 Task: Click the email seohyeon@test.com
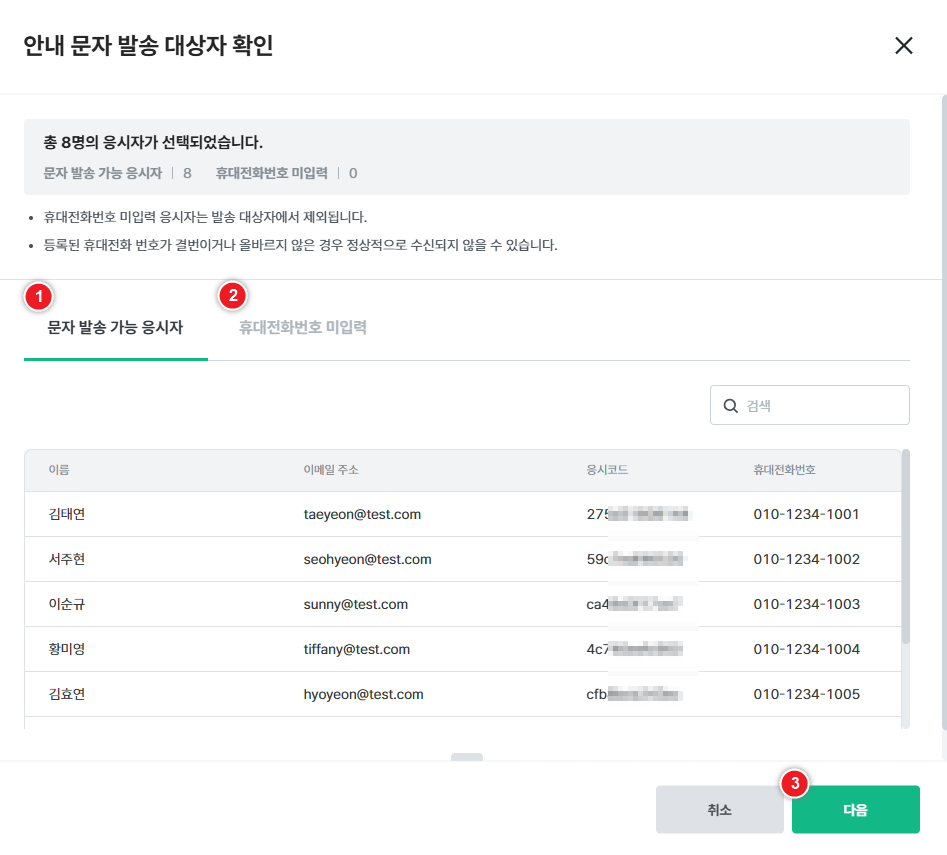(x=367, y=560)
